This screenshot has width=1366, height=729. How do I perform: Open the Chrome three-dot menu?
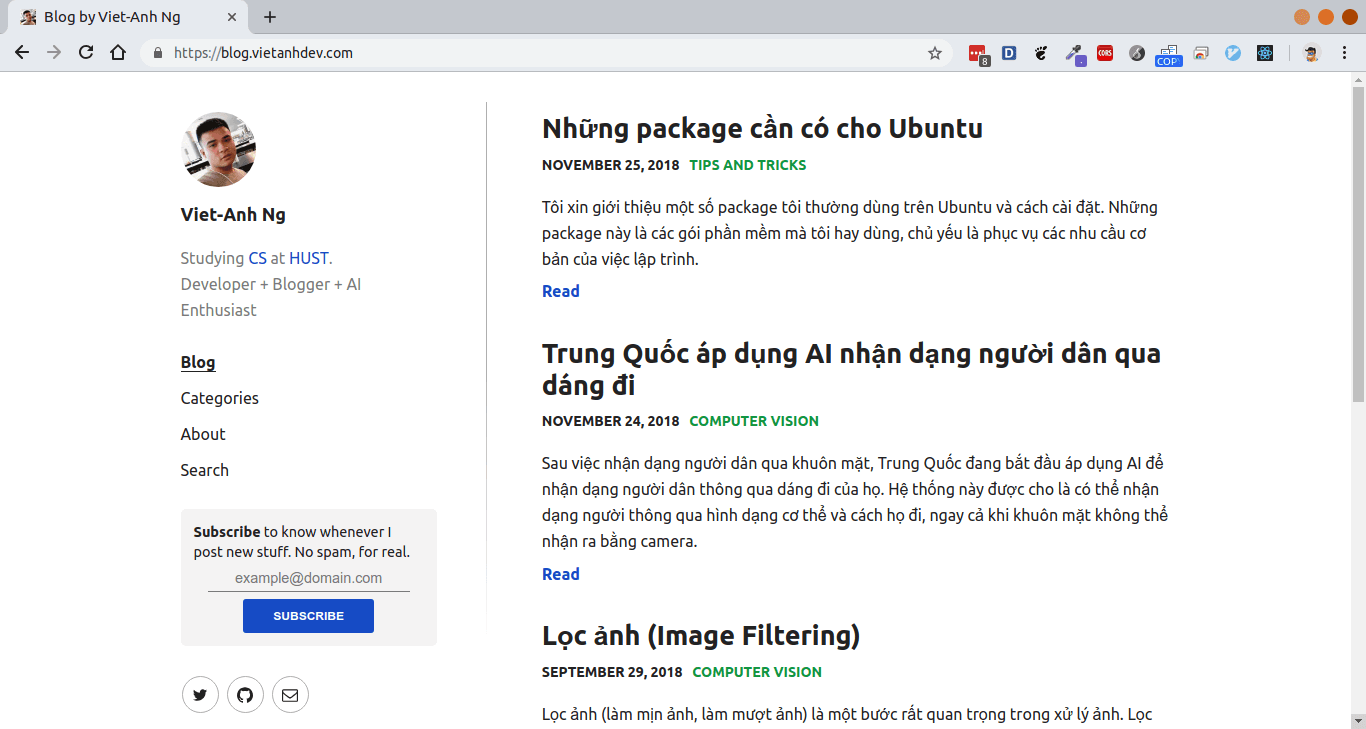pos(1345,52)
